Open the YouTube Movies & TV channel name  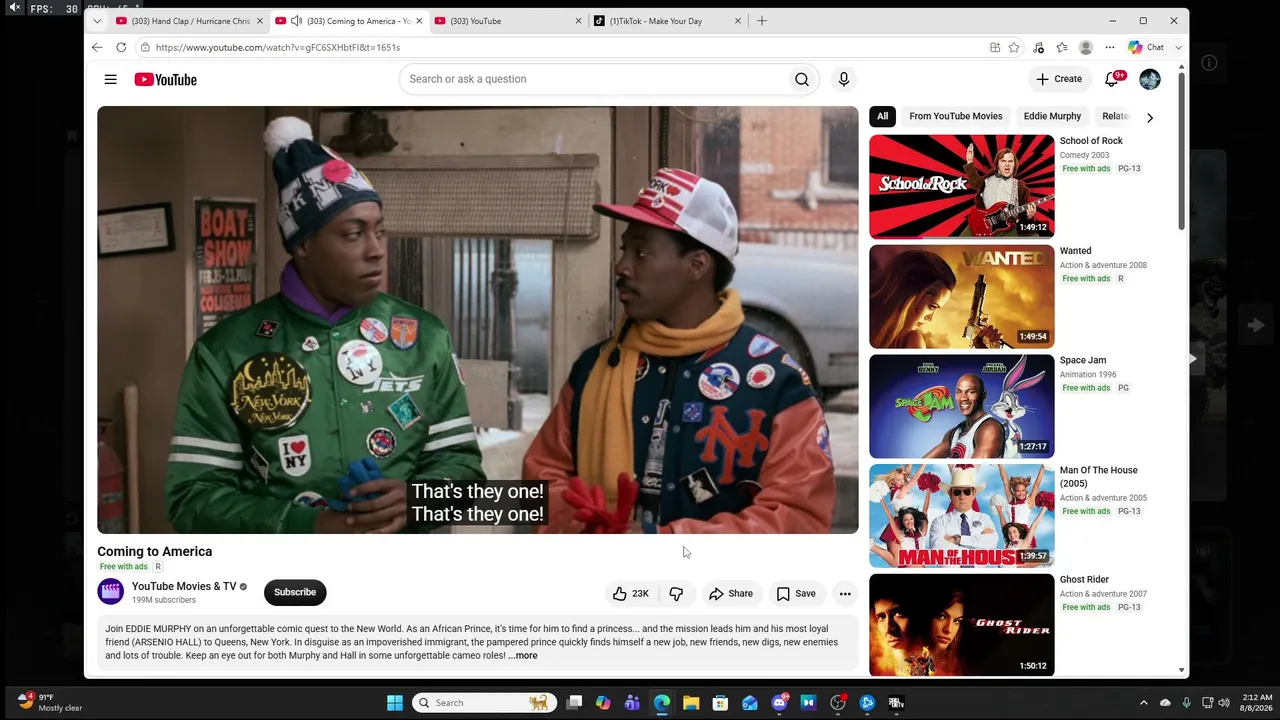[184, 586]
